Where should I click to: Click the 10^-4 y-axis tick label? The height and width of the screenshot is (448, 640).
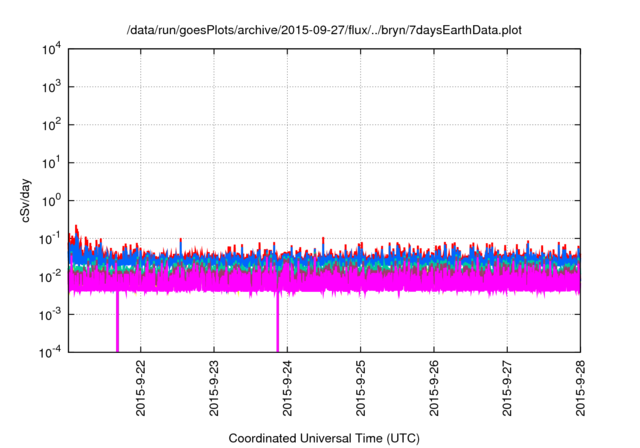pos(50,352)
